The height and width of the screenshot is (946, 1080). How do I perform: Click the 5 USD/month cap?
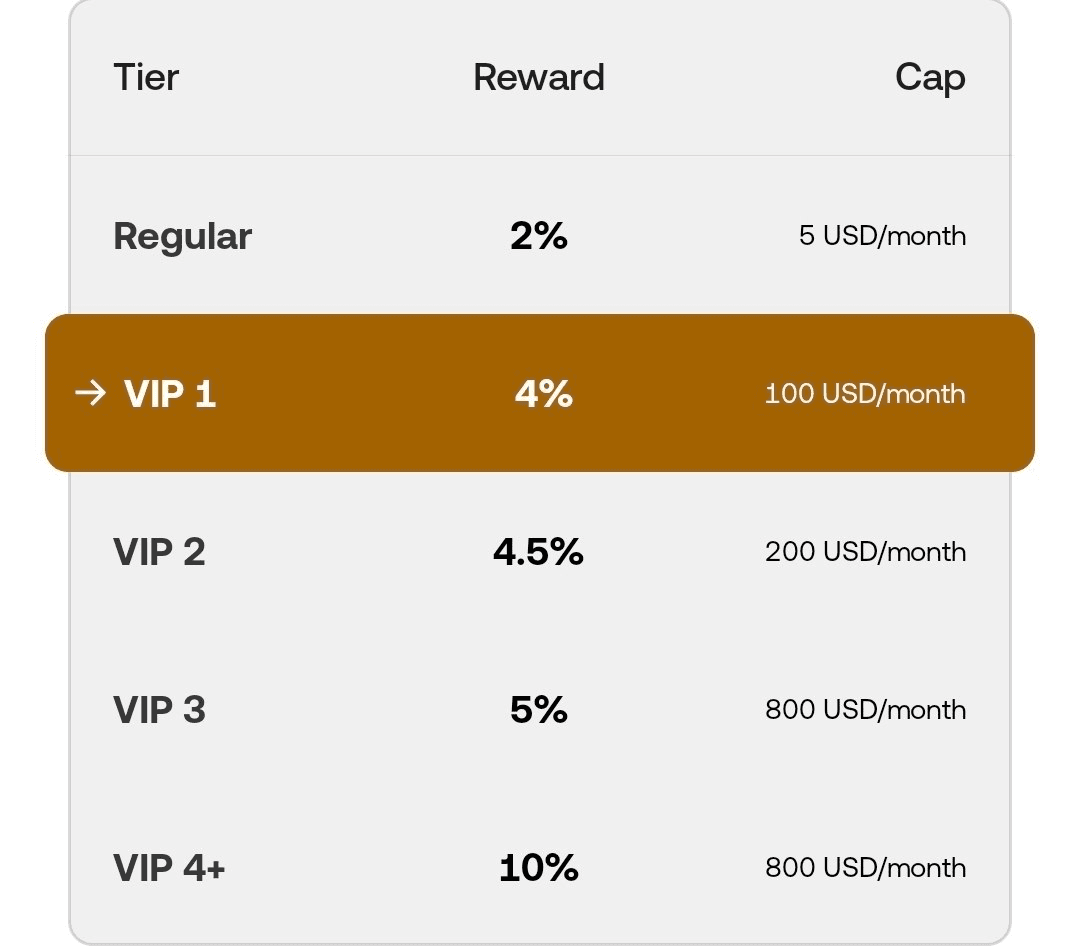pos(882,236)
